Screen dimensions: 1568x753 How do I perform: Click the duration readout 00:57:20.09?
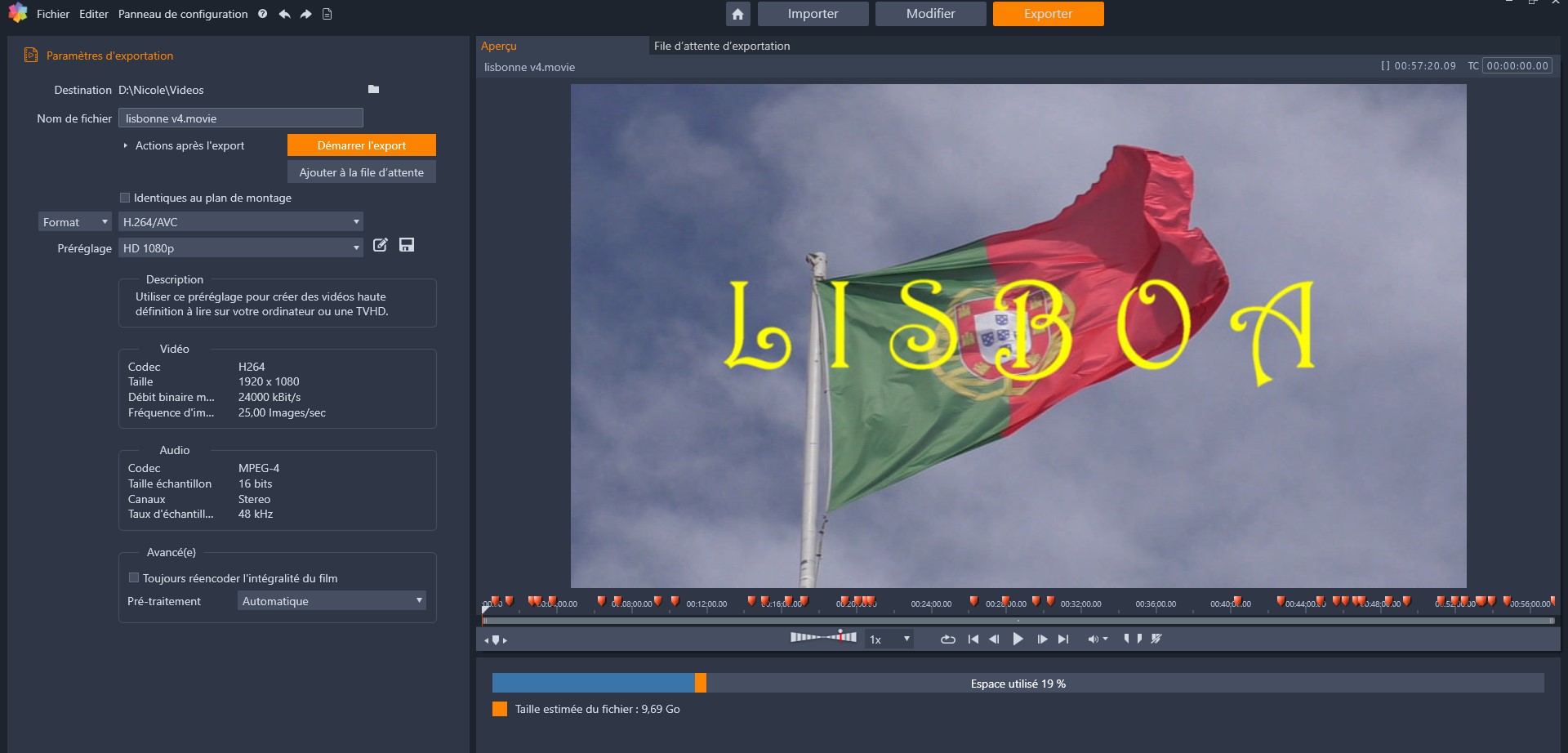1425,66
